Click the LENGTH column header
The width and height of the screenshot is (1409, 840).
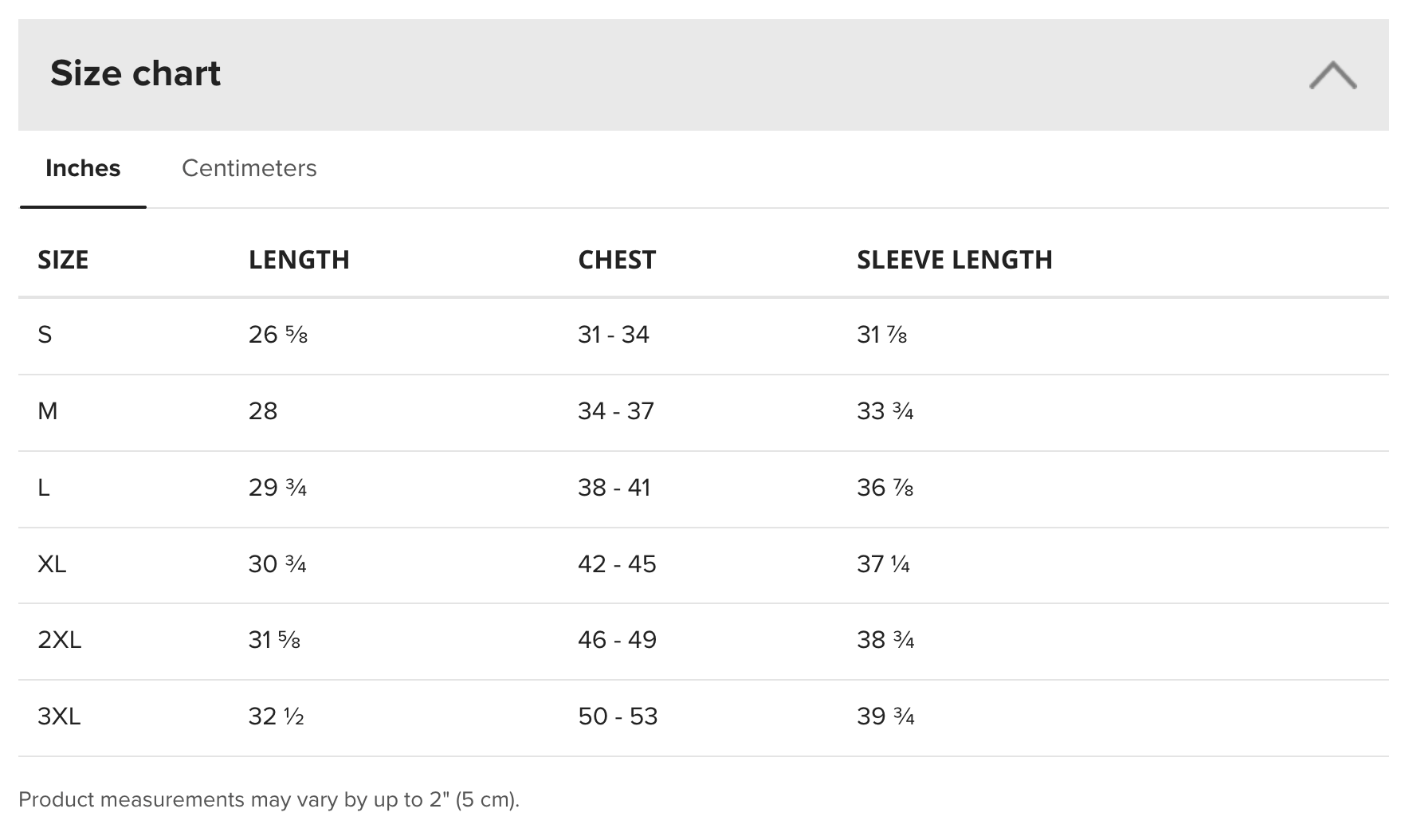click(x=299, y=260)
